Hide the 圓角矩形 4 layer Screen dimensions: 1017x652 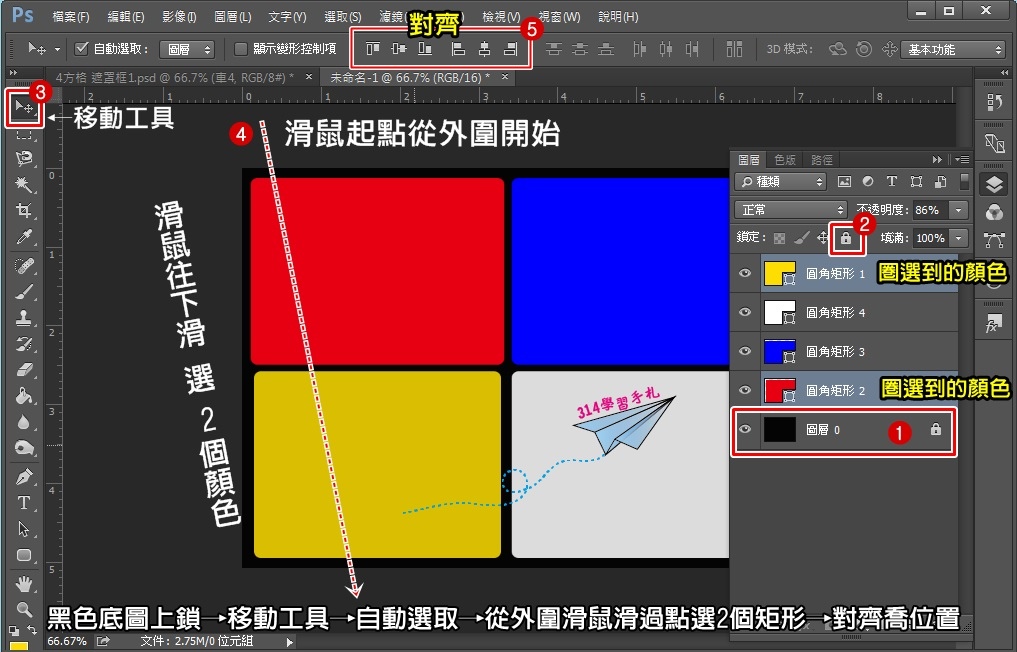pyautogui.click(x=745, y=312)
